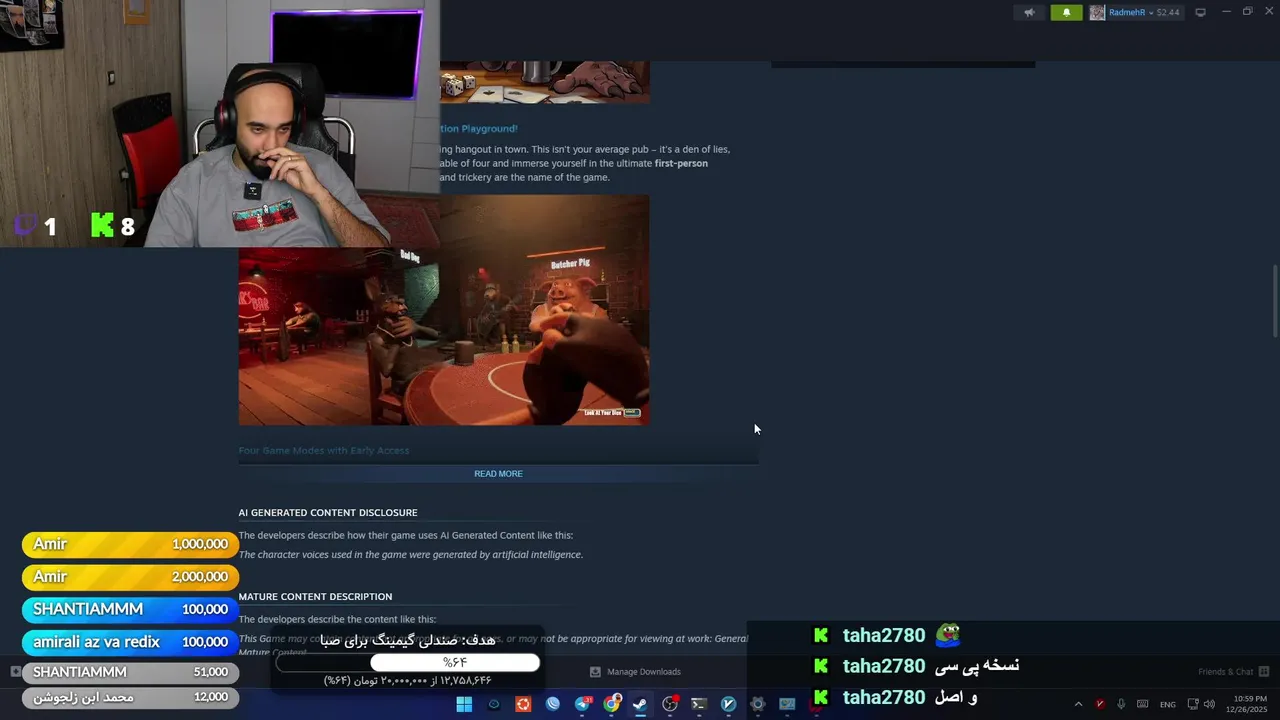
Task: Open the volume tray icon
Action: coord(1209,704)
